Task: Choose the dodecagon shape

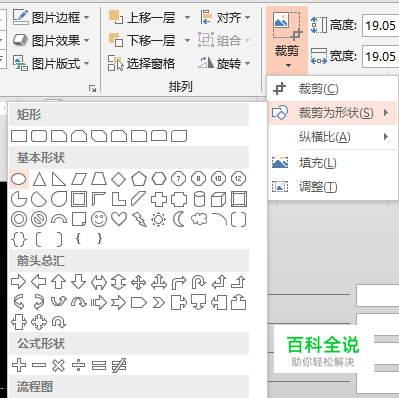Action: pyautogui.click(x=238, y=179)
